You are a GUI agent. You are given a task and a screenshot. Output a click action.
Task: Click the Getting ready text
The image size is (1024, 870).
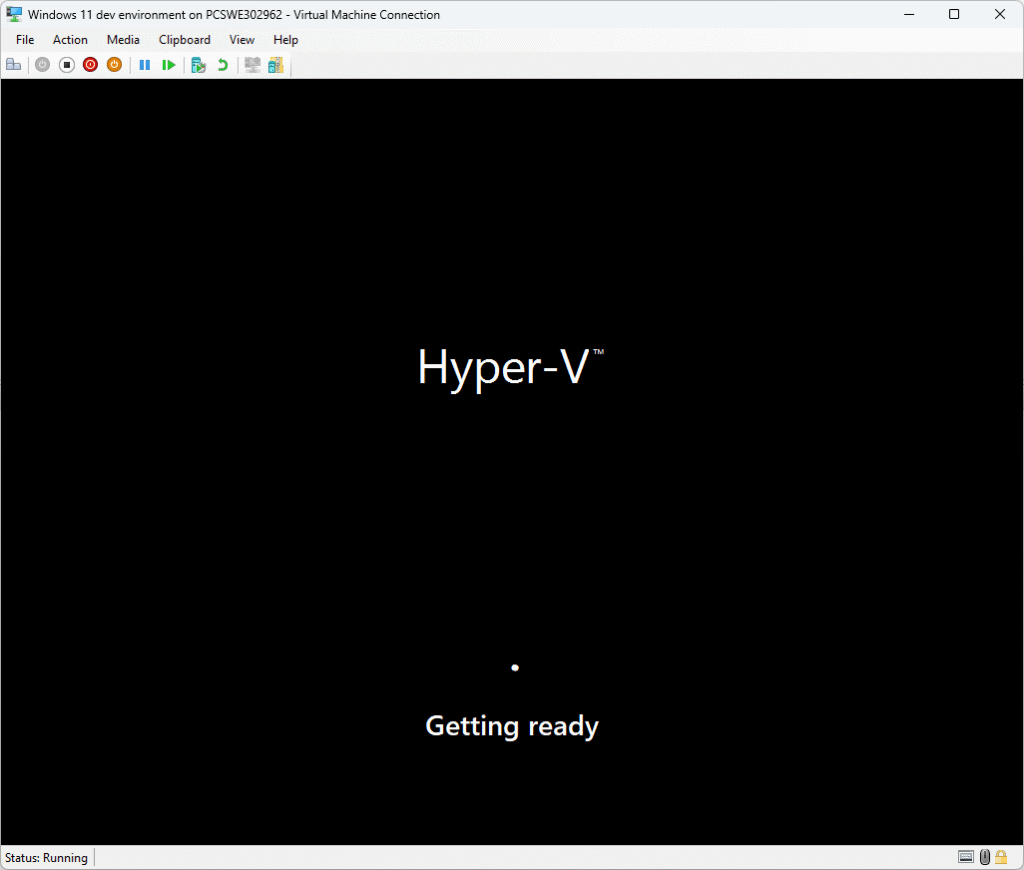pyautogui.click(x=512, y=726)
